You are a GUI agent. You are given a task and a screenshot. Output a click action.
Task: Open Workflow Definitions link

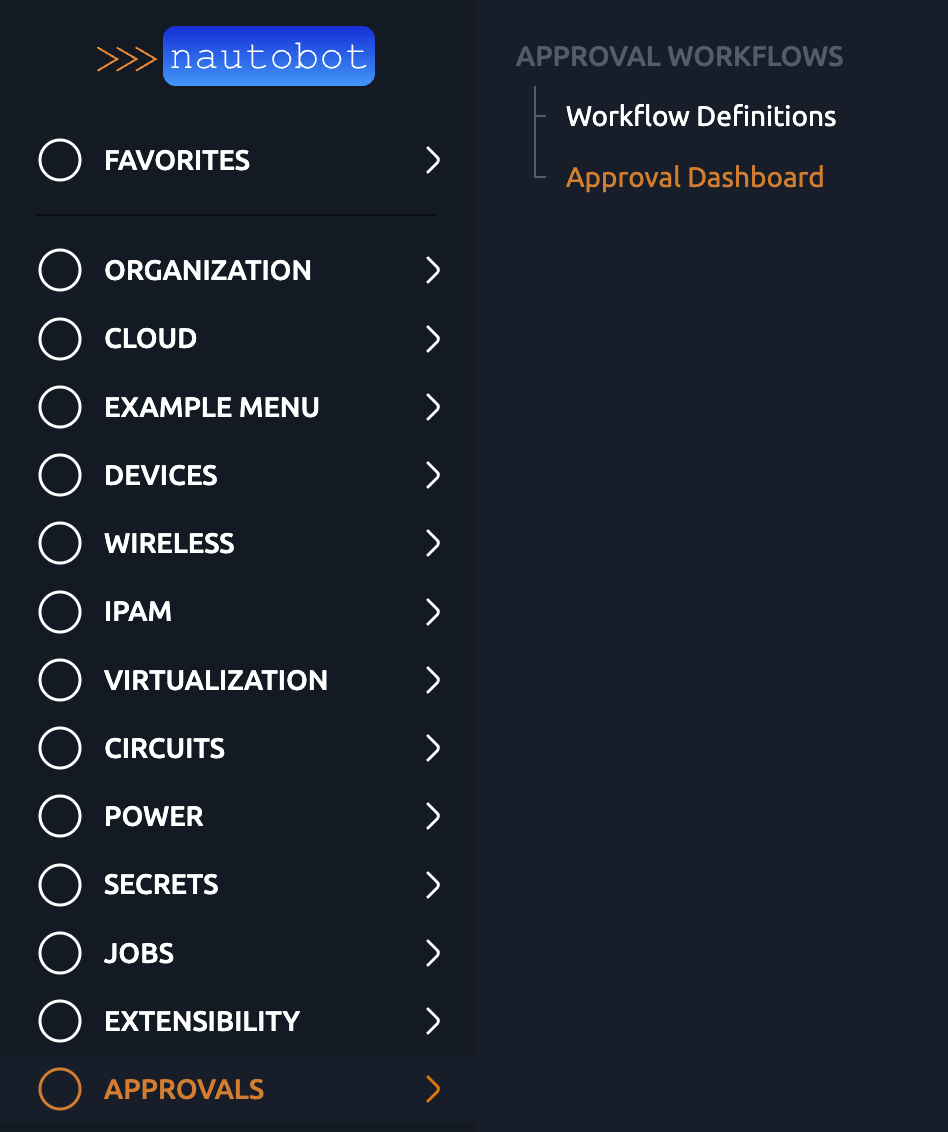coord(701,116)
